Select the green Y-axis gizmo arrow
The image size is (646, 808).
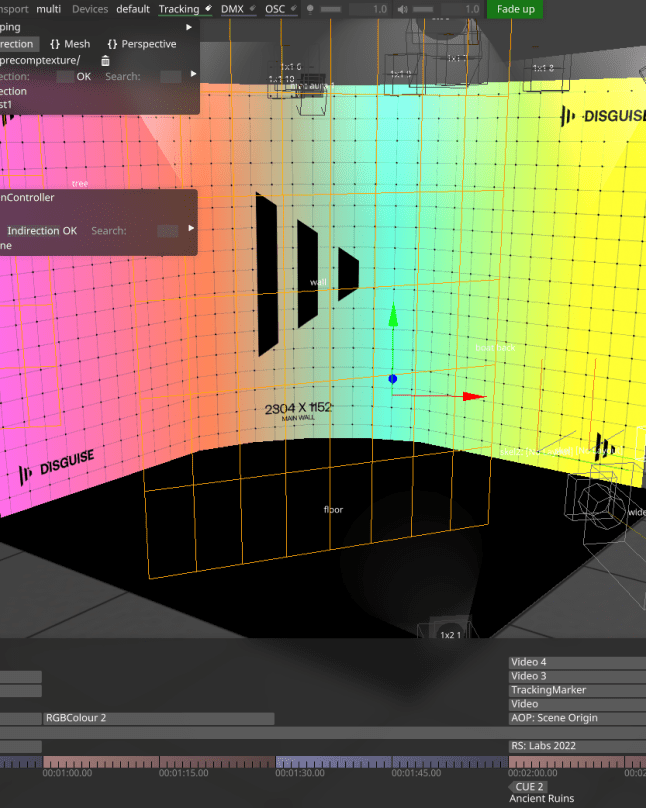(x=393, y=315)
